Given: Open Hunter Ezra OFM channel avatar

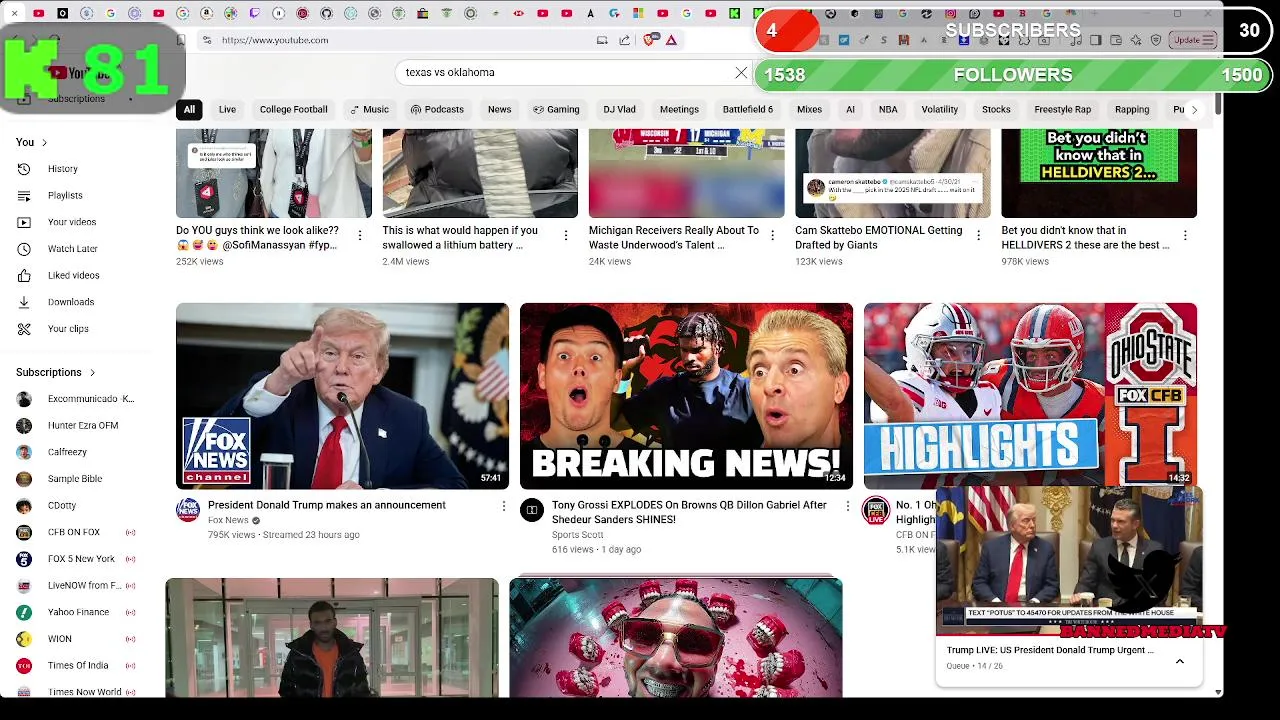Looking at the screenshot, I should (x=24, y=425).
